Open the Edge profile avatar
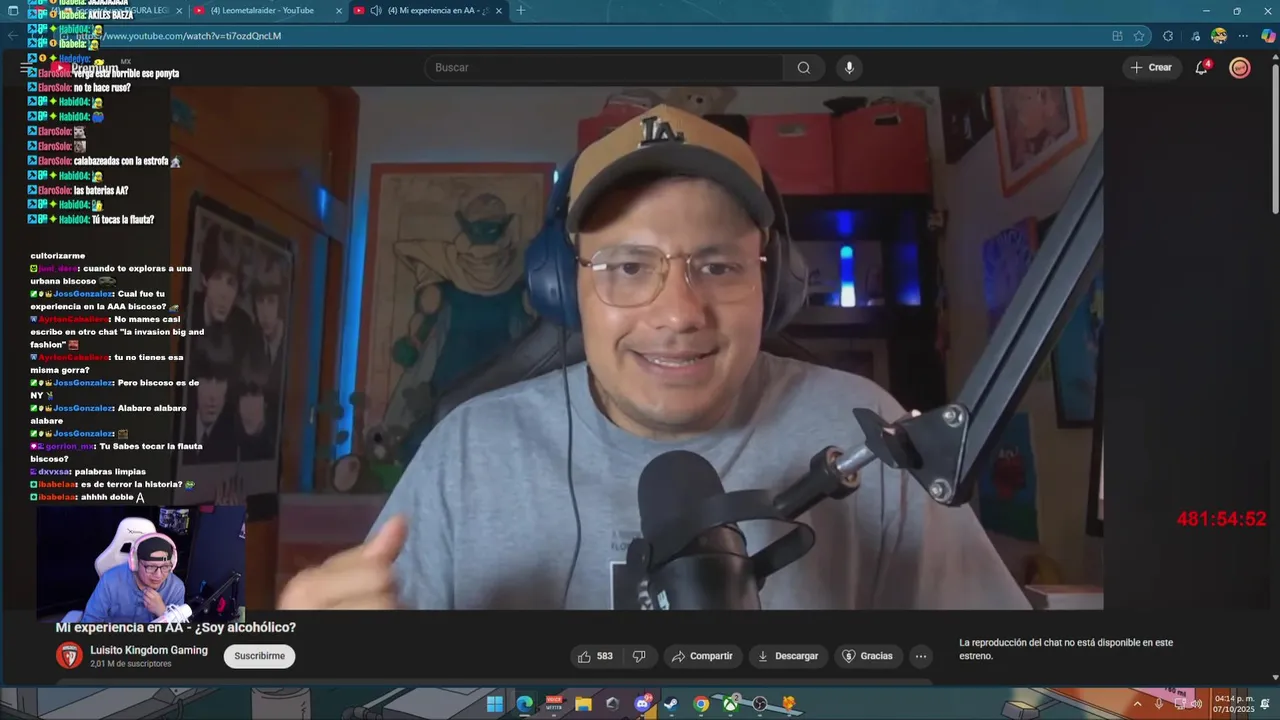1280x720 pixels. tap(1219, 36)
